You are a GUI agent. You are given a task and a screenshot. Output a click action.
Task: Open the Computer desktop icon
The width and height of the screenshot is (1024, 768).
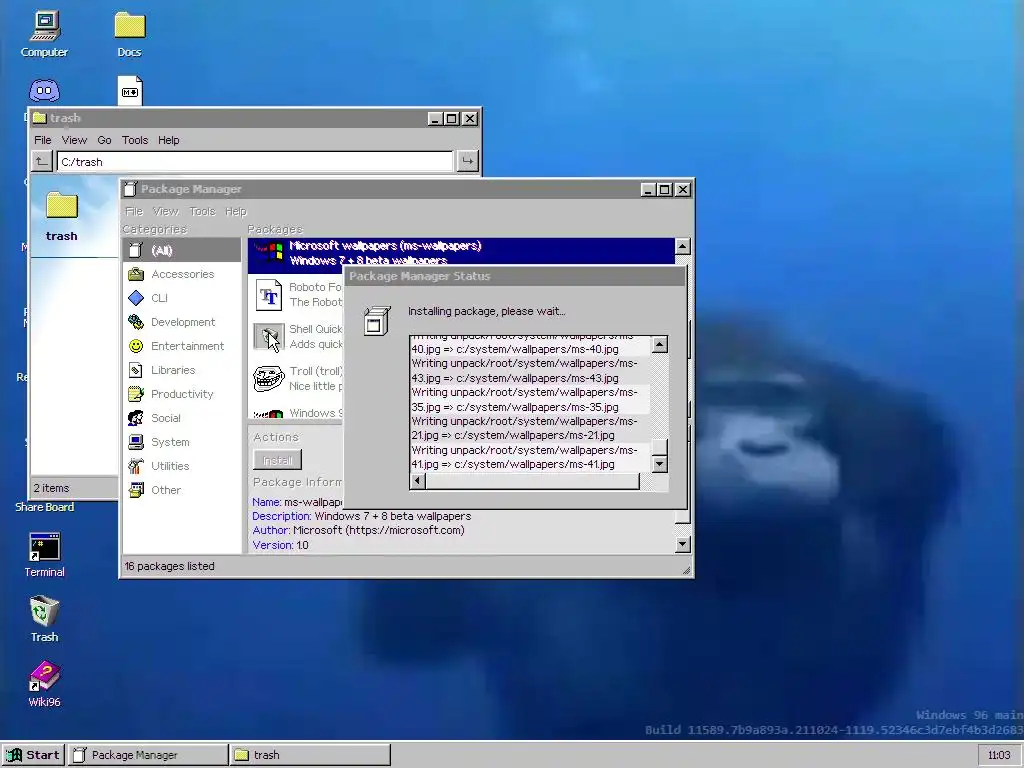(x=44, y=34)
